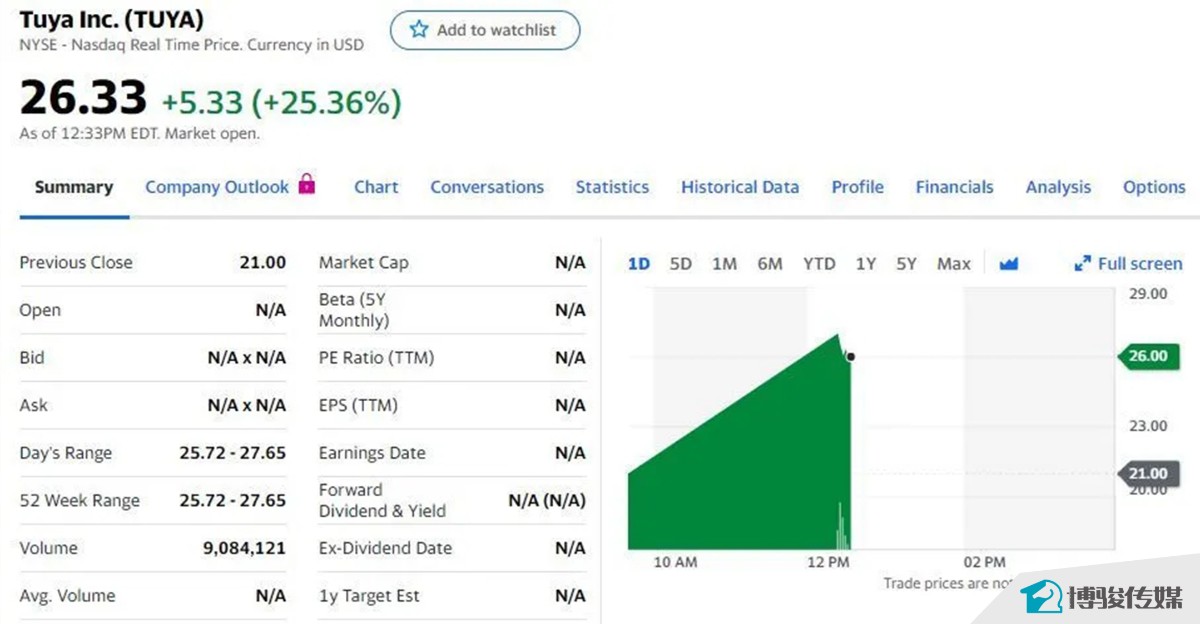Go to the Options tab
Image resolution: width=1200 pixels, height=624 pixels.
click(x=1154, y=187)
